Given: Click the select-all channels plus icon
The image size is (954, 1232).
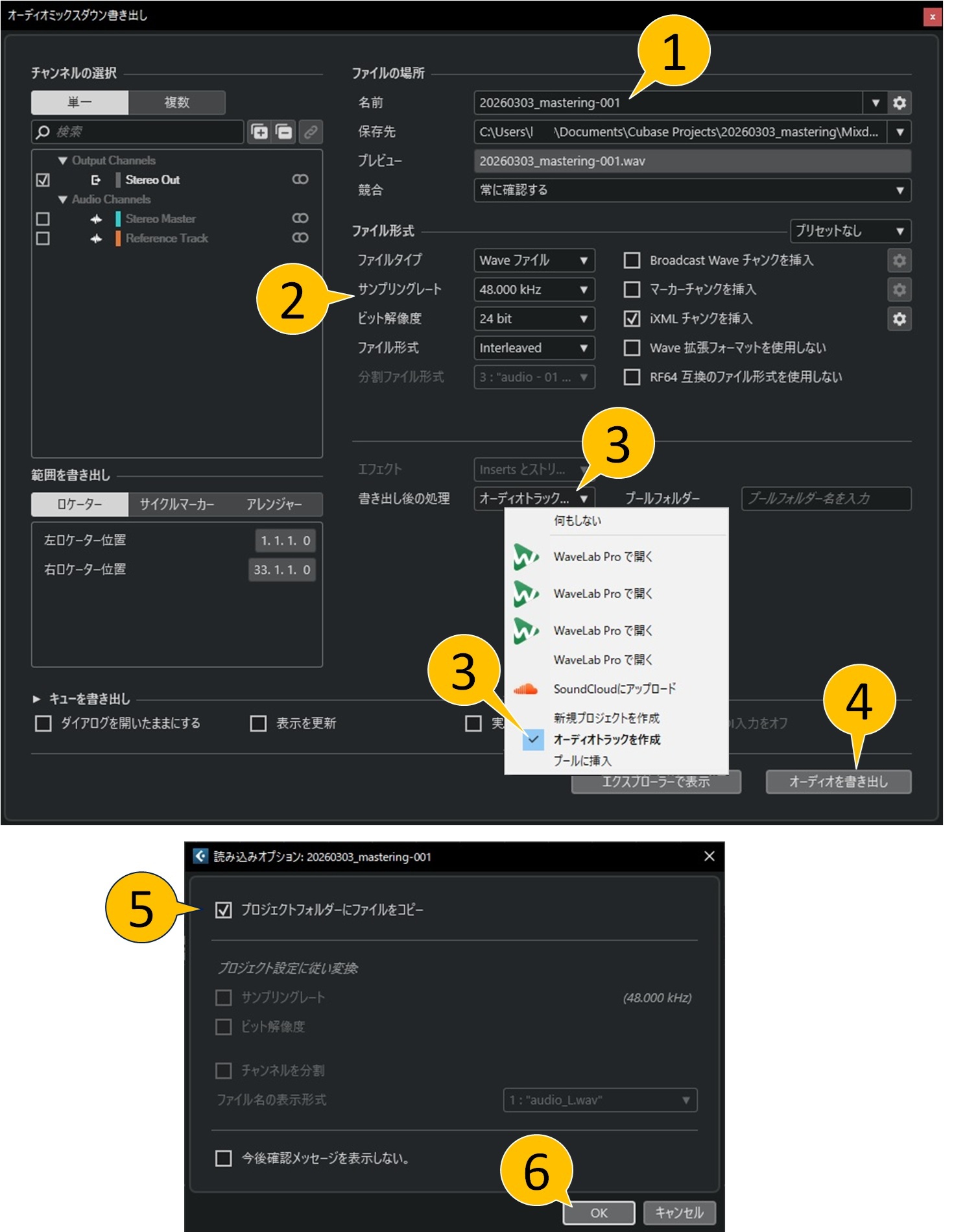Looking at the screenshot, I should [x=259, y=132].
